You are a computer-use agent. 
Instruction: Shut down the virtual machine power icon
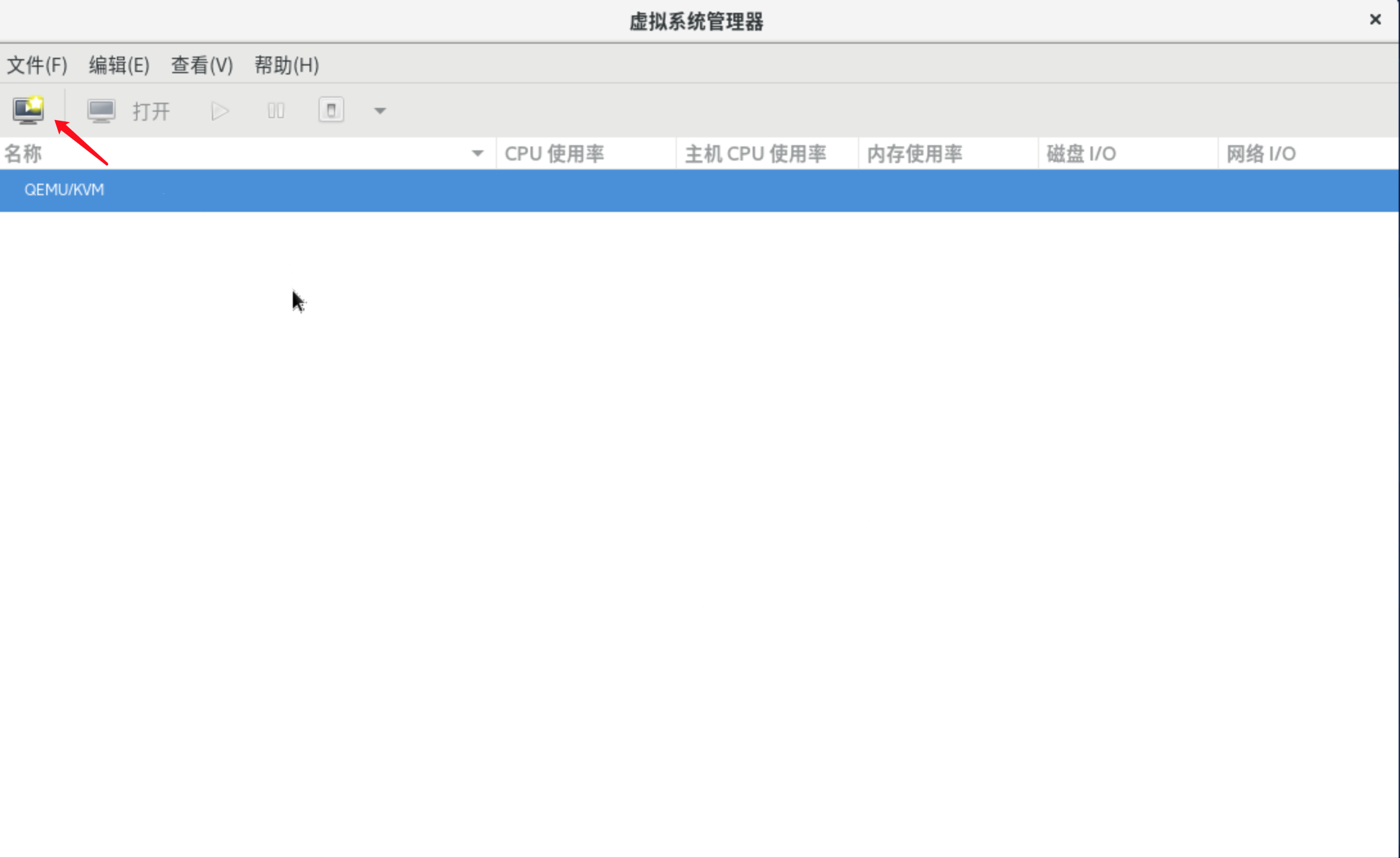(331, 110)
